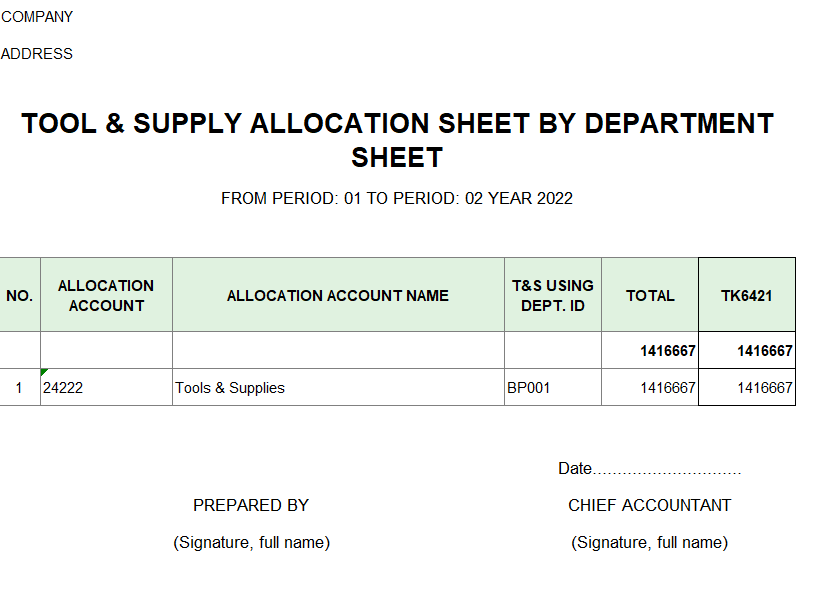Click the BP001 department cell
Image resolution: width=830 pixels, height=616 pixels.
point(553,387)
